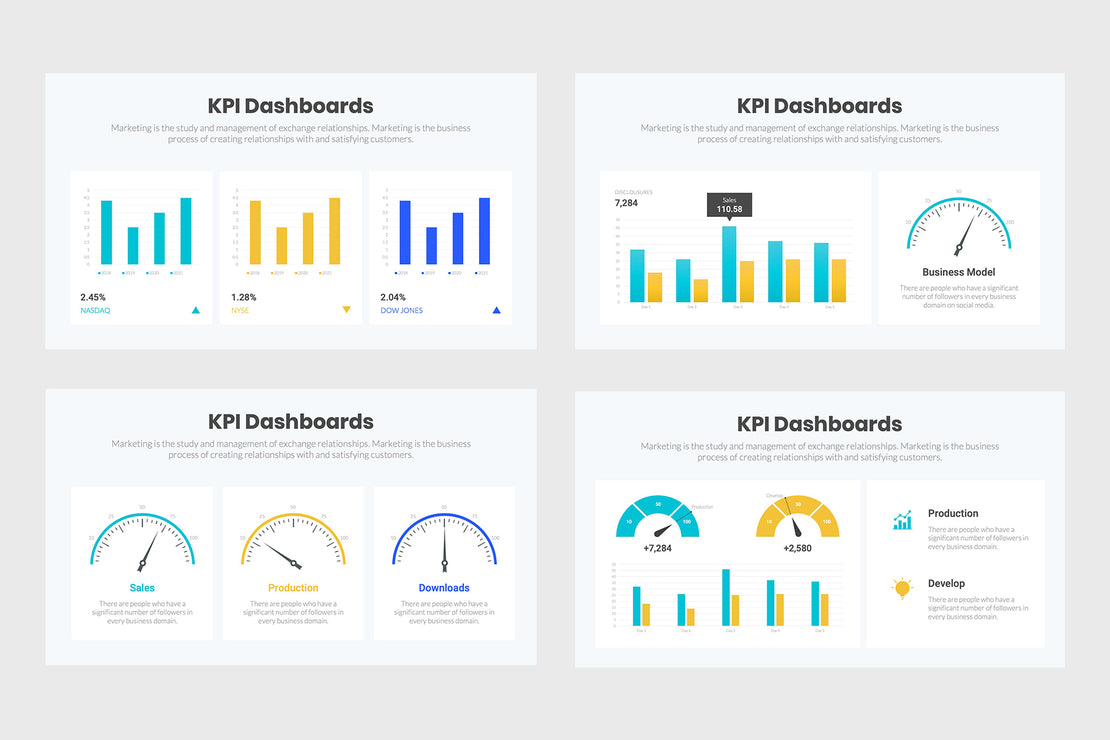Click the Develop heading text

pyautogui.click(x=946, y=583)
